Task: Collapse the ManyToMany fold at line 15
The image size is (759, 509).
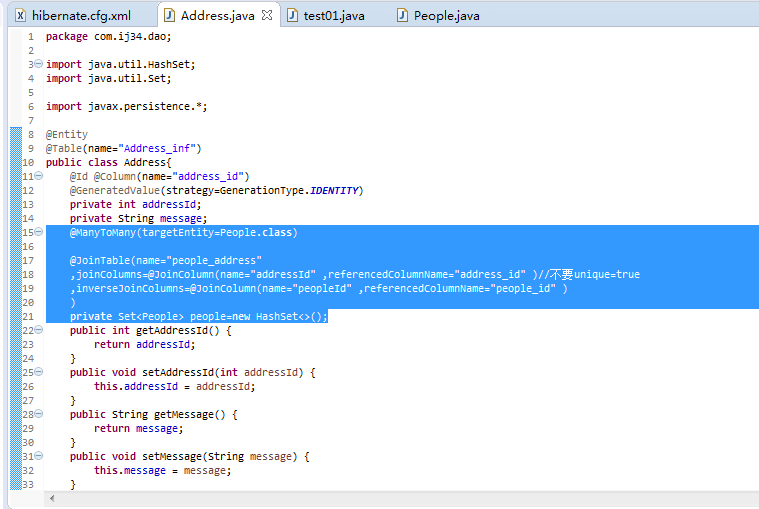Action: [x=39, y=232]
